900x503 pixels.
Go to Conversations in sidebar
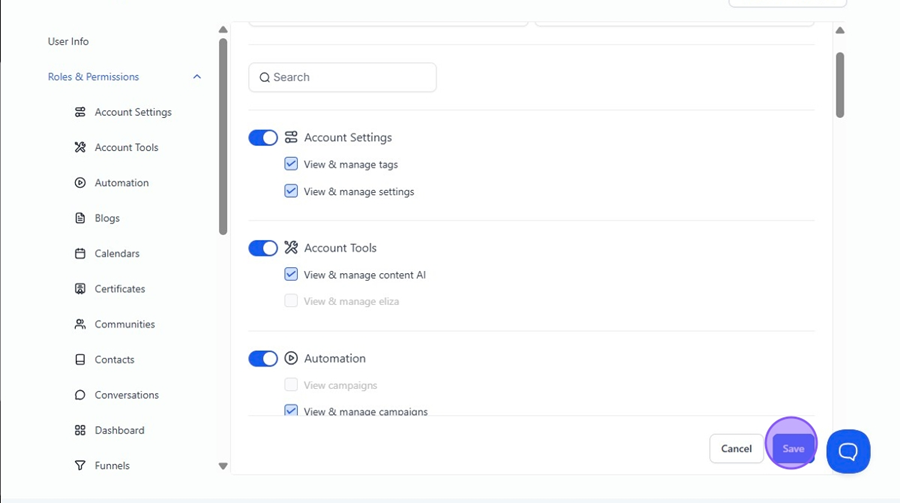point(126,395)
